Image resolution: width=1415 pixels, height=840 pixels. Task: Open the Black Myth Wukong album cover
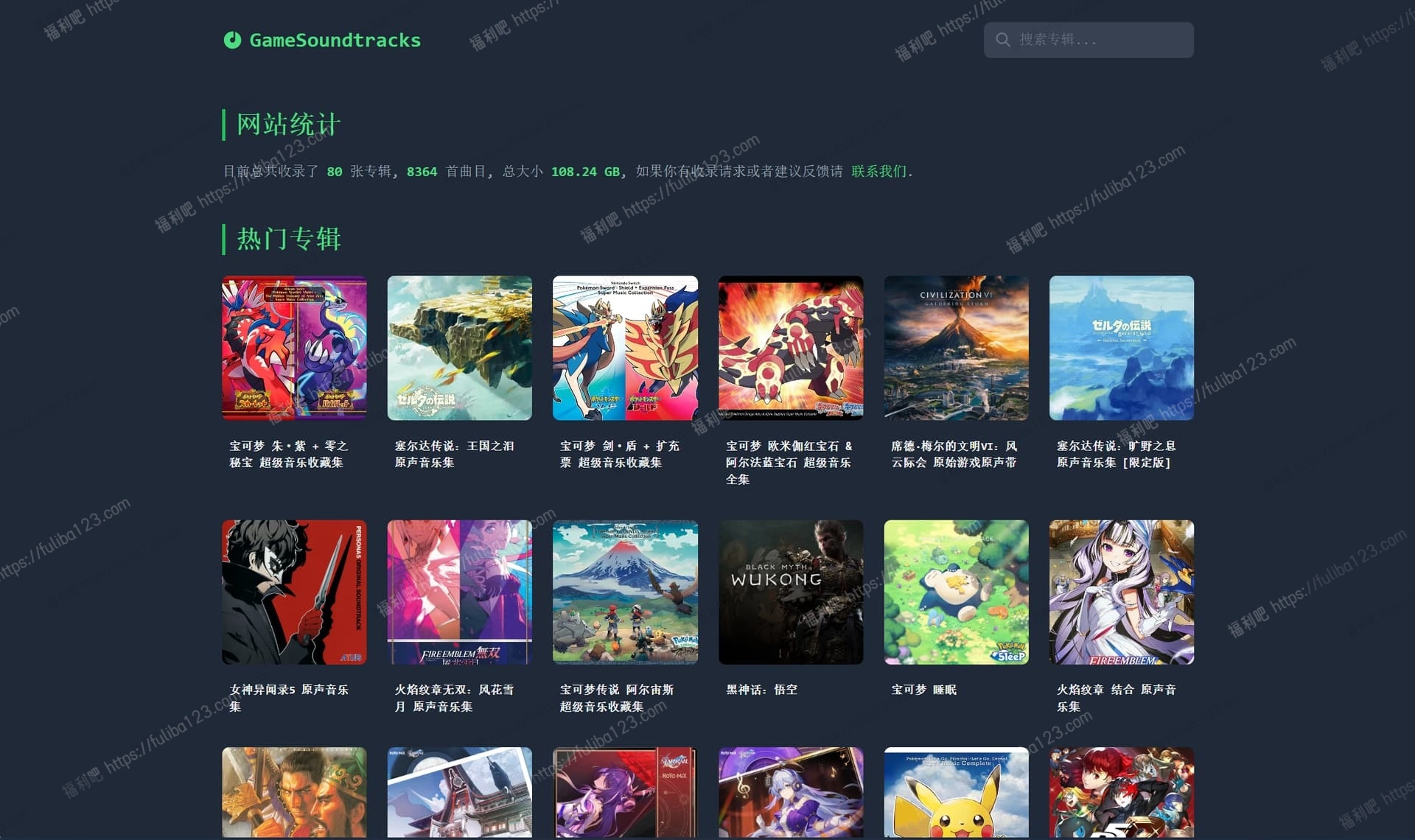(791, 592)
